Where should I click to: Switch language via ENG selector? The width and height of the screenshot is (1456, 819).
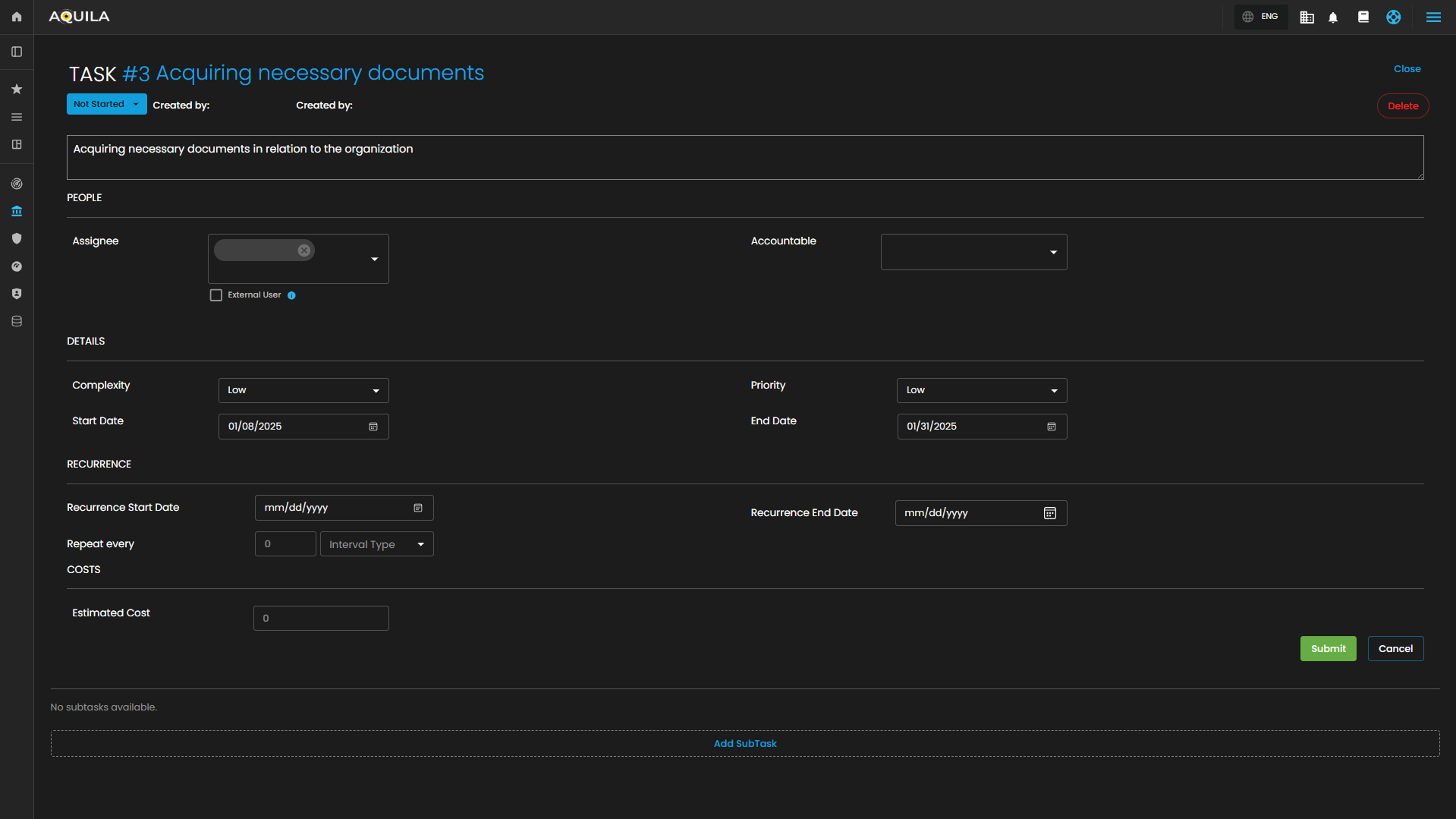click(x=1261, y=17)
